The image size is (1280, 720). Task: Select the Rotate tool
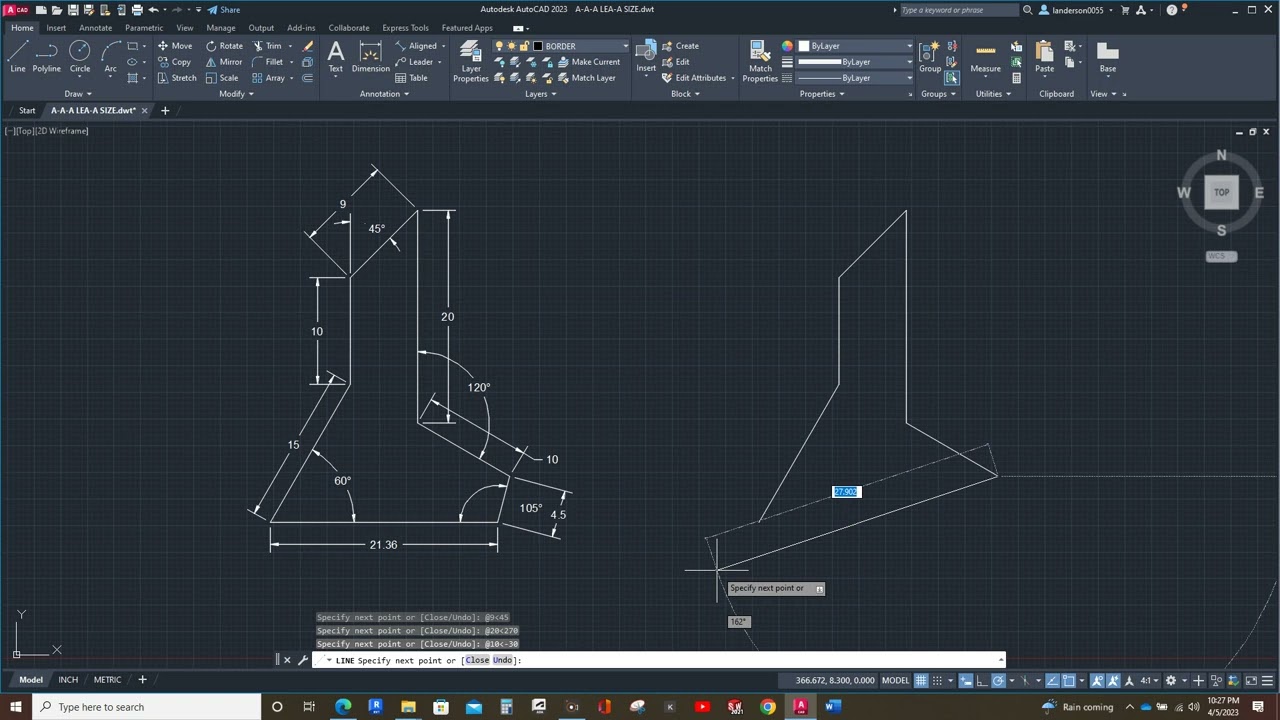(223, 46)
